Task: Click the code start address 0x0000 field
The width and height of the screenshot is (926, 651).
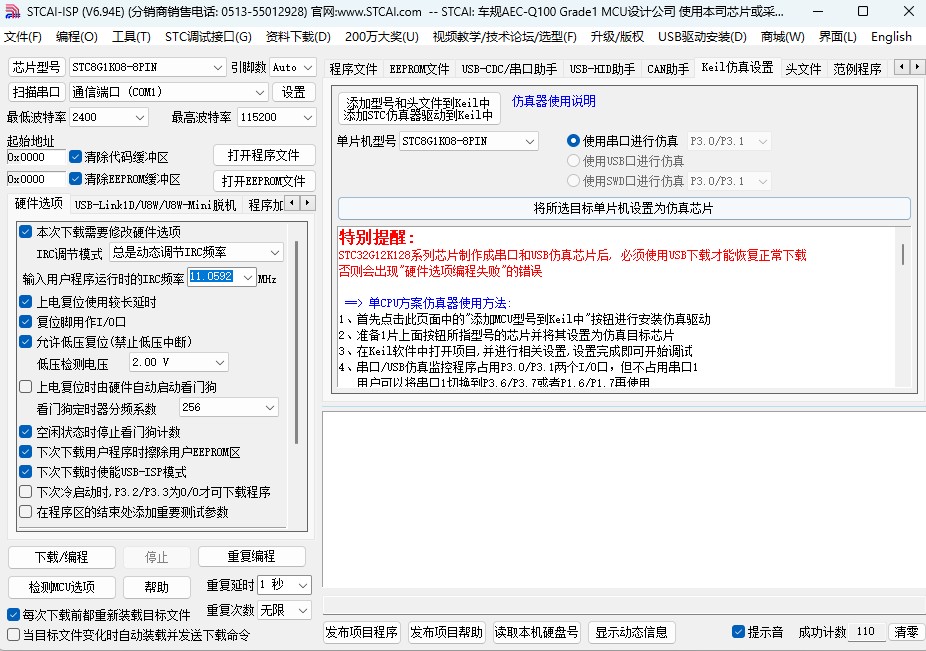Action: tap(35, 157)
